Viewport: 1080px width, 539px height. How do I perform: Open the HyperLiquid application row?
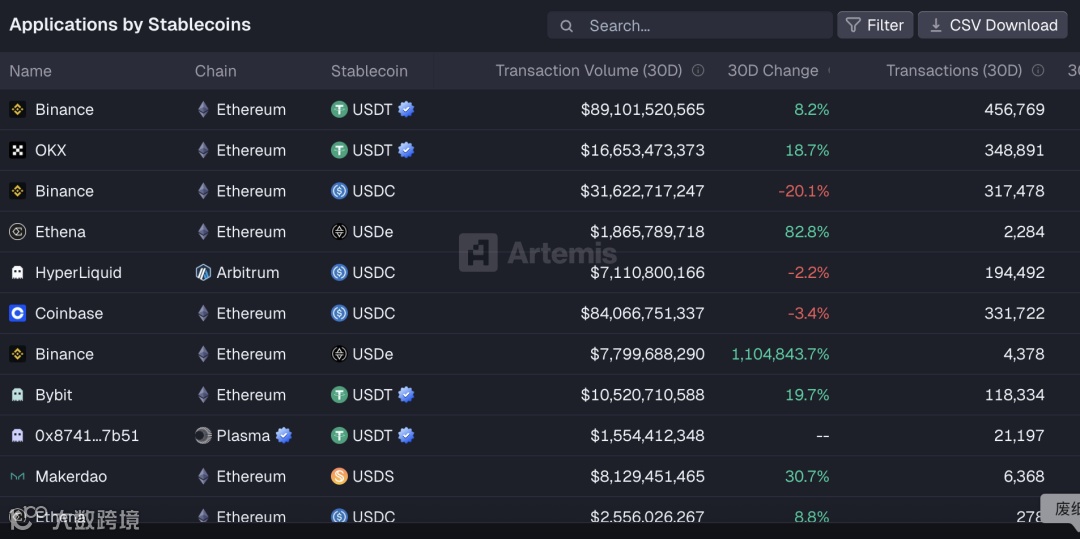pyautogui.click(x=78, y=273)
